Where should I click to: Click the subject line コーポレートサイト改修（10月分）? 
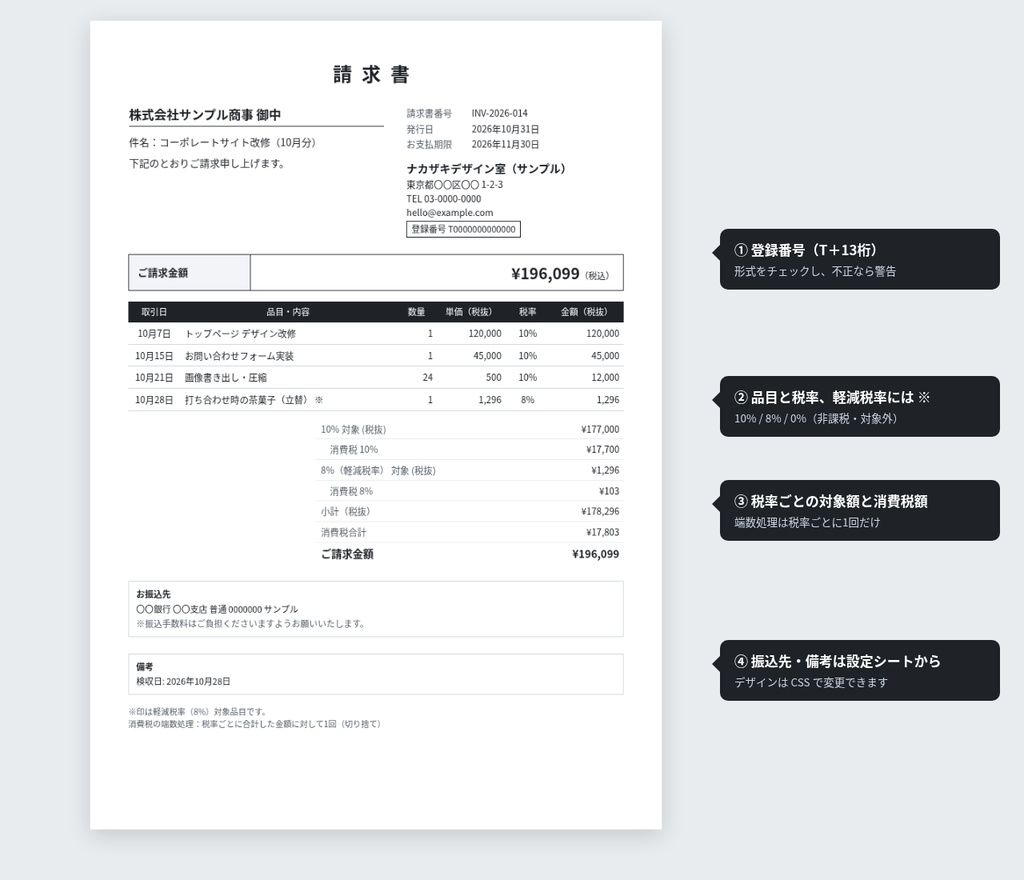click(x=238, y=142)
